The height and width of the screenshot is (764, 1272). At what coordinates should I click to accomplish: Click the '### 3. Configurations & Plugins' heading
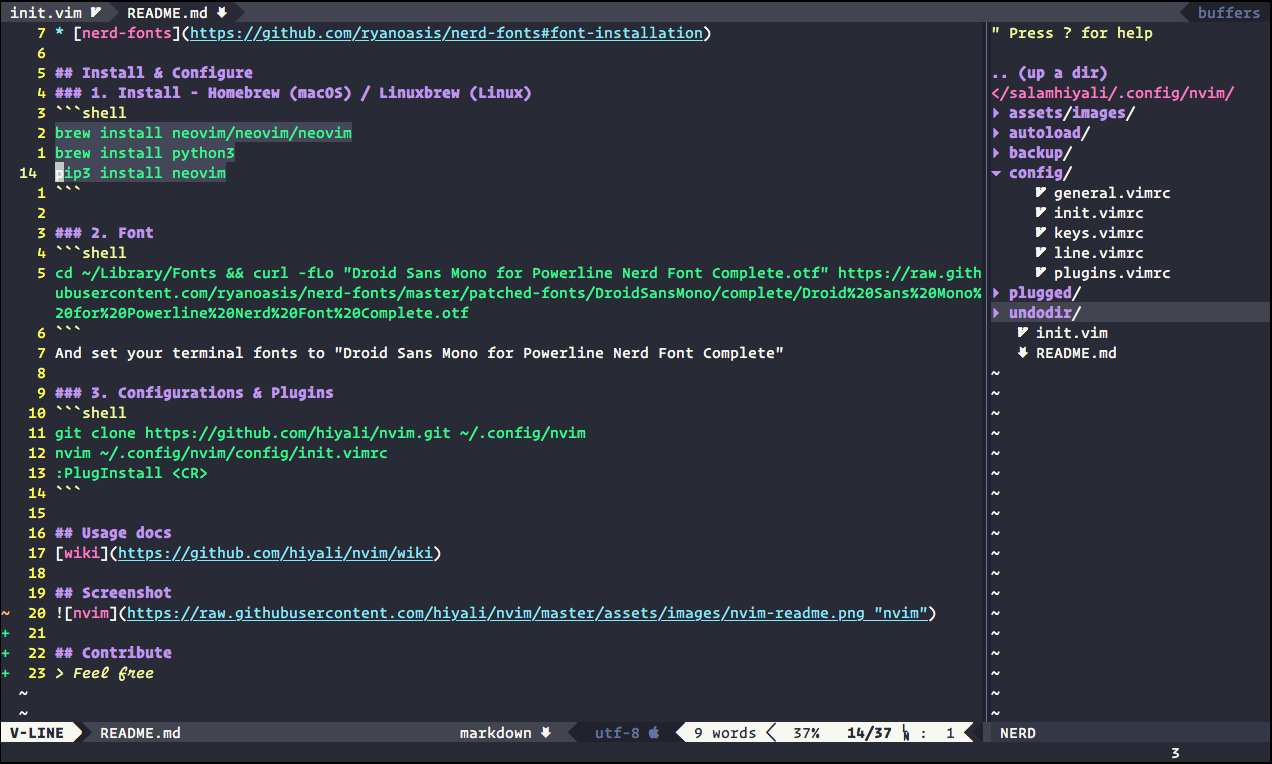click(x=194, y=393)
